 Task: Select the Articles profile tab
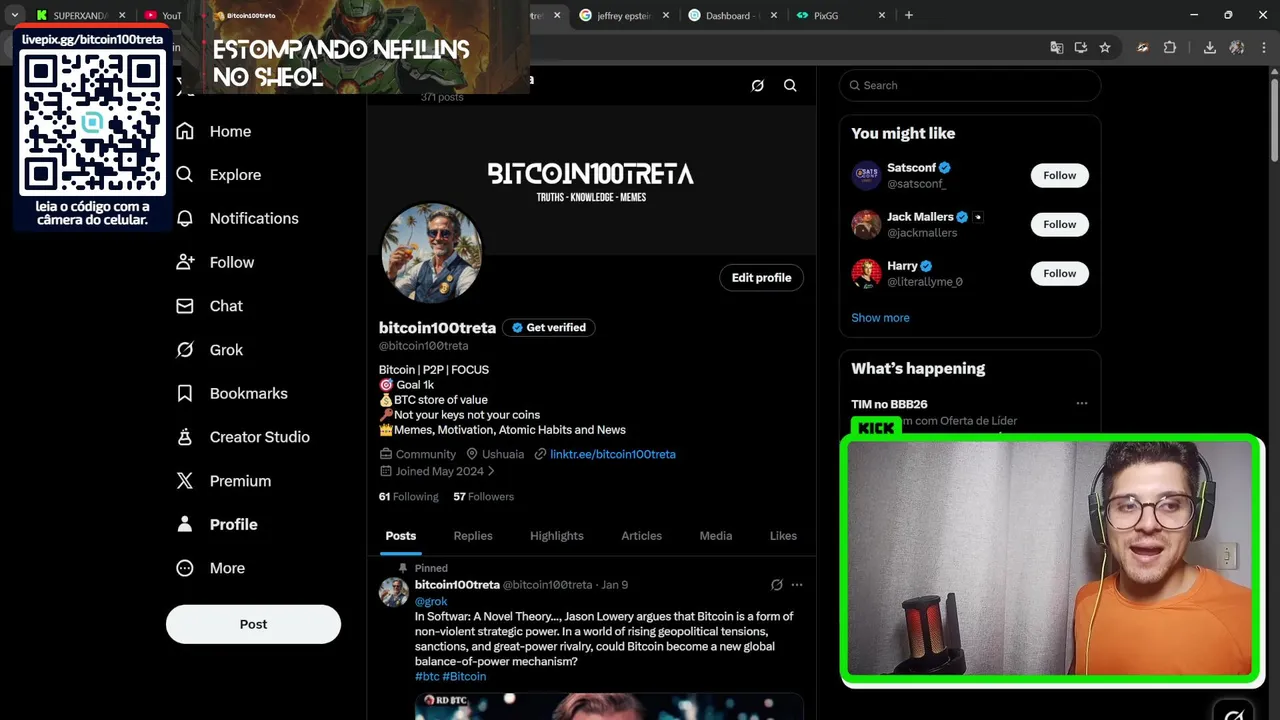pos(642,536)
